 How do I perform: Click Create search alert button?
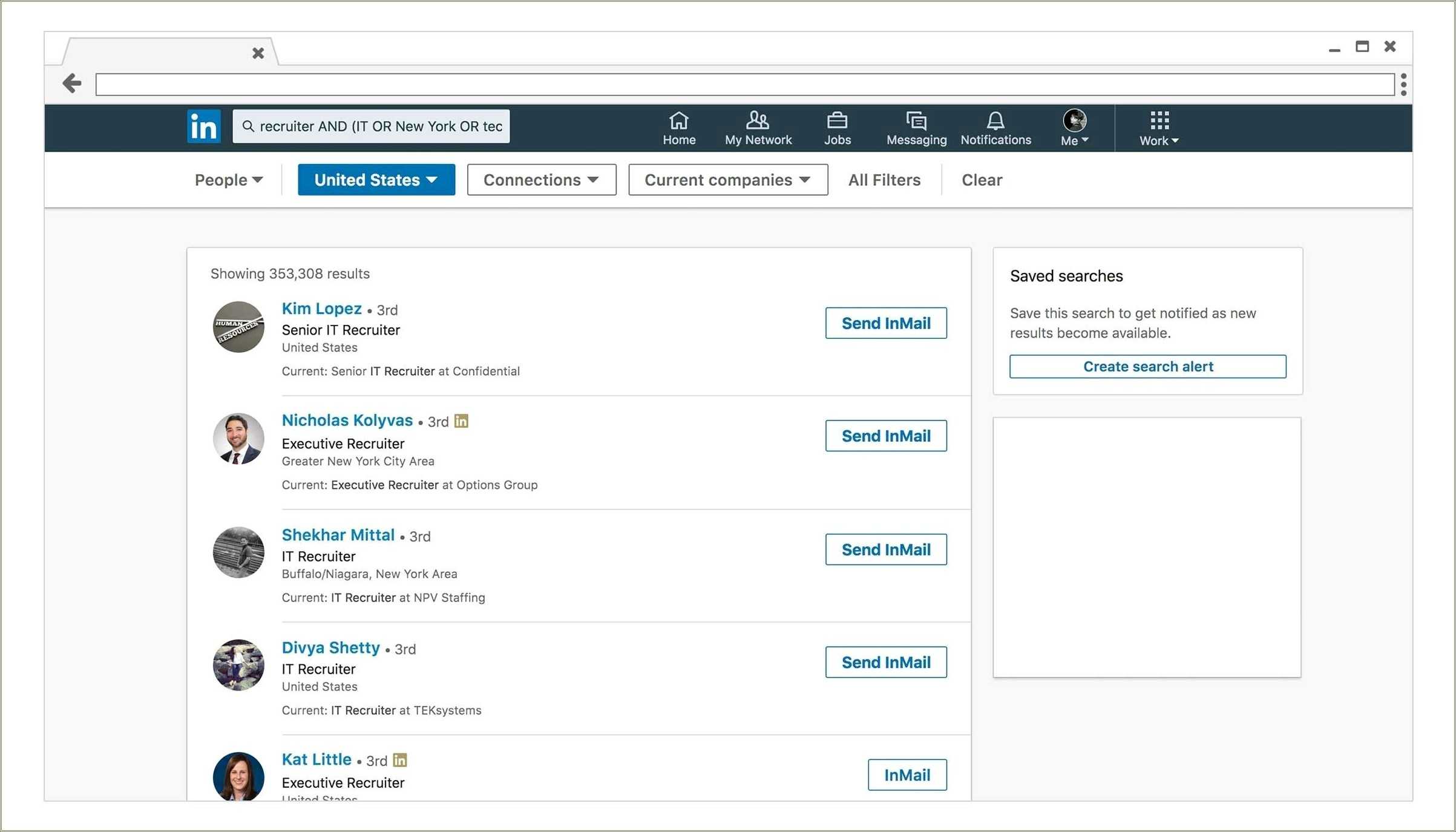pos(1147,367)
